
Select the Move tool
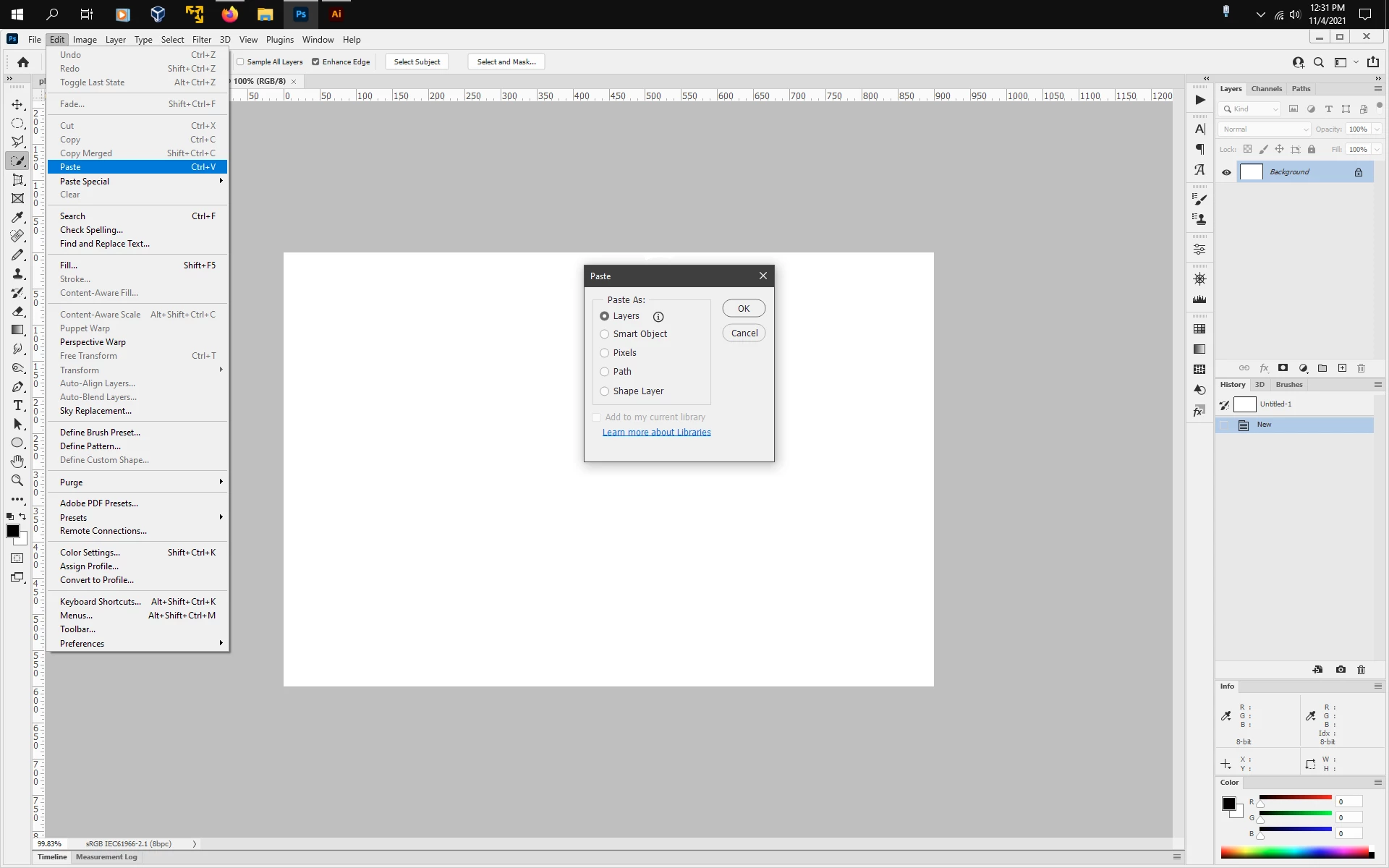pyautogui.click(x=17, y=105)
